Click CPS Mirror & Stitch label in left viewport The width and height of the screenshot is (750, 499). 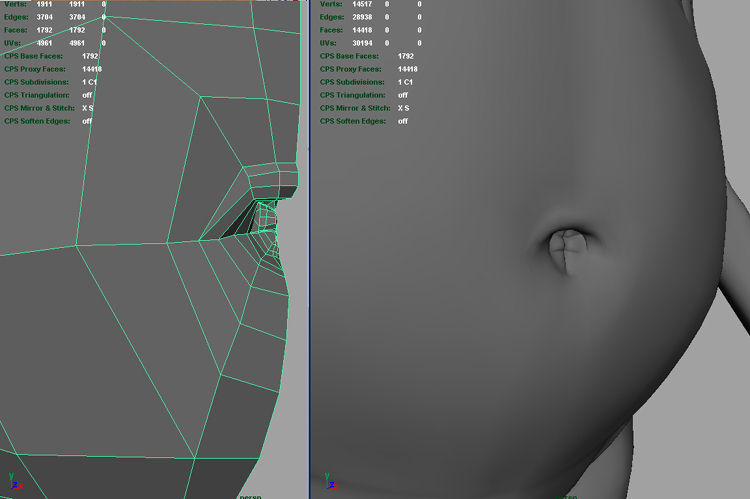39,108
